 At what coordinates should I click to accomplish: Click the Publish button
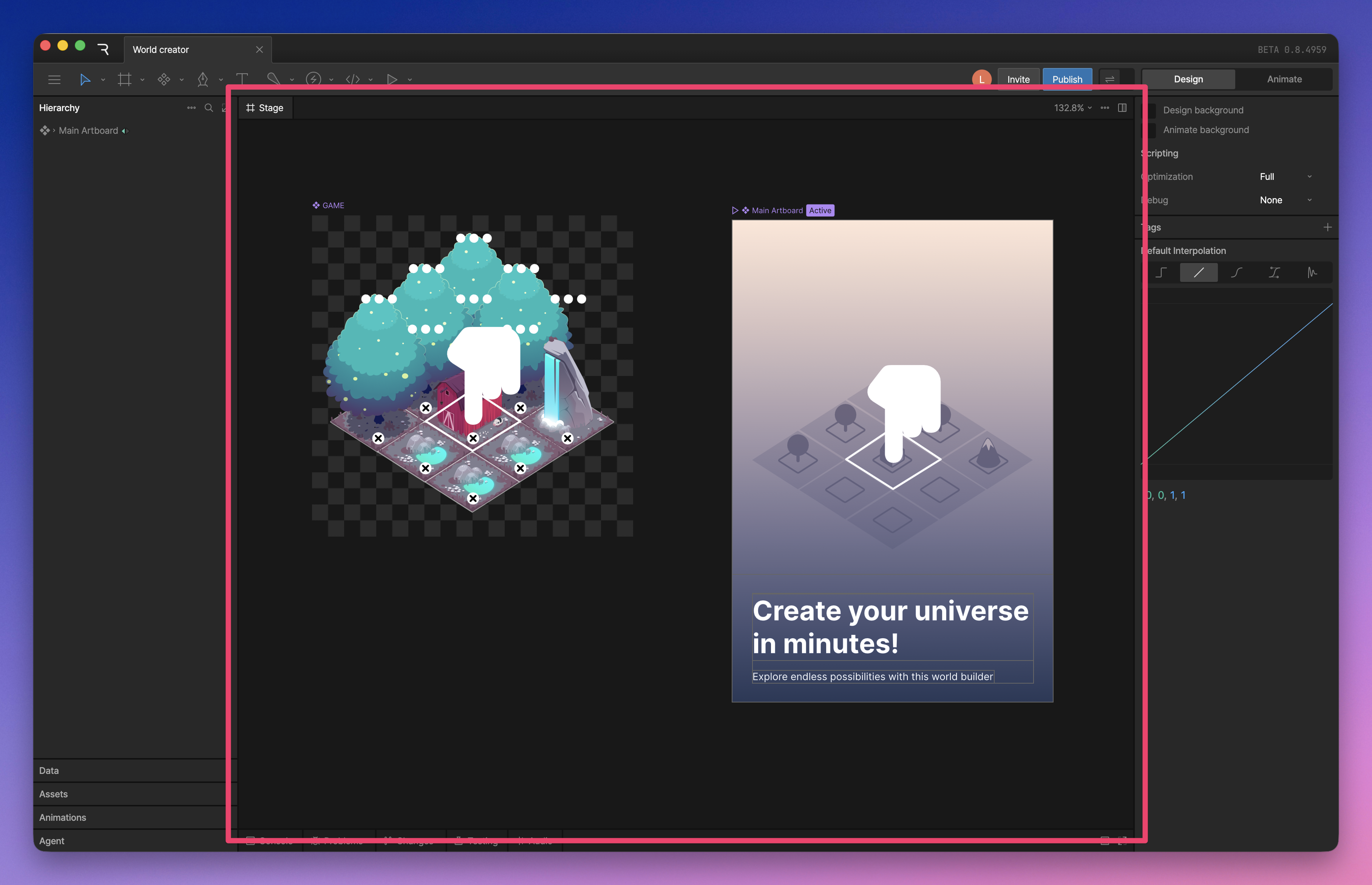click(x=1067, y=79)
